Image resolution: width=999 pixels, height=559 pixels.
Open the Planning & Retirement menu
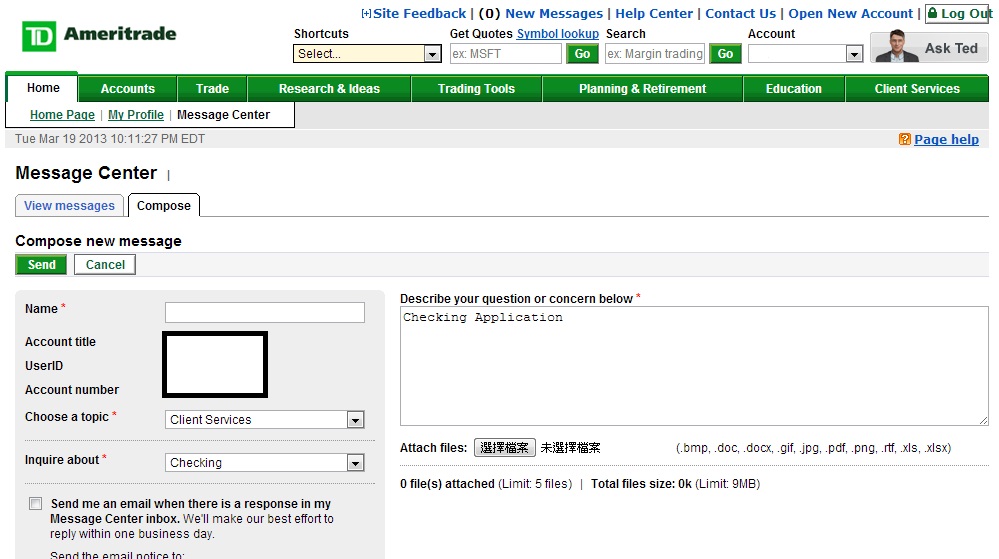tap(642, 89)
